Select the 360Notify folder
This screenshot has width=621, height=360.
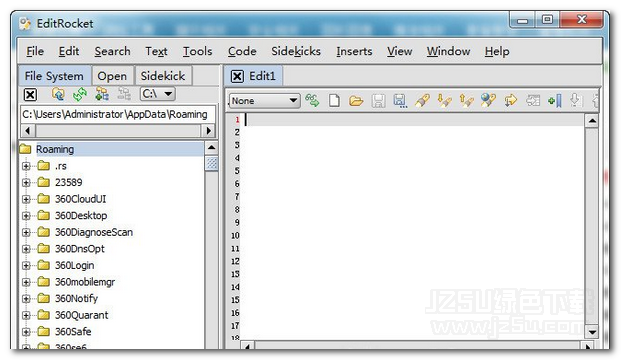point(76,299)
